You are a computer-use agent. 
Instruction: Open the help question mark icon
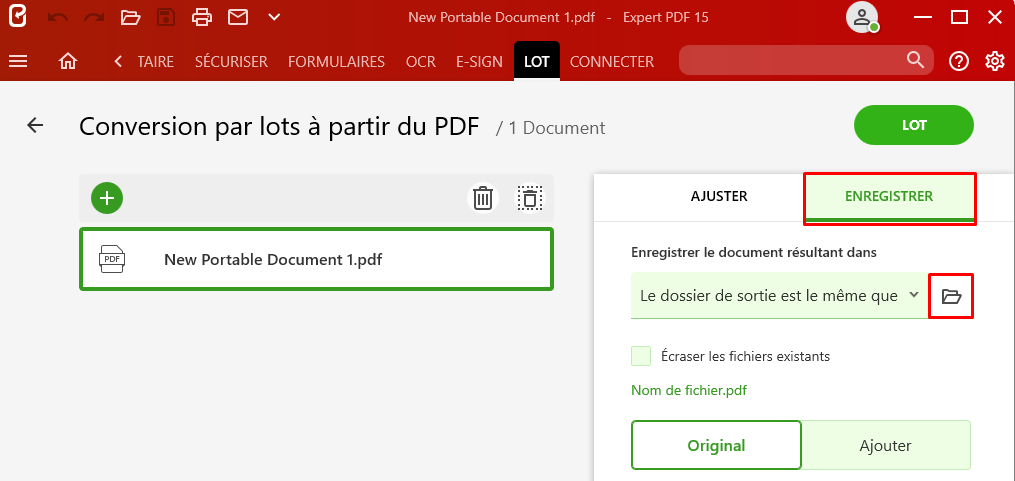pyautogui.click(x=959, y=62)
